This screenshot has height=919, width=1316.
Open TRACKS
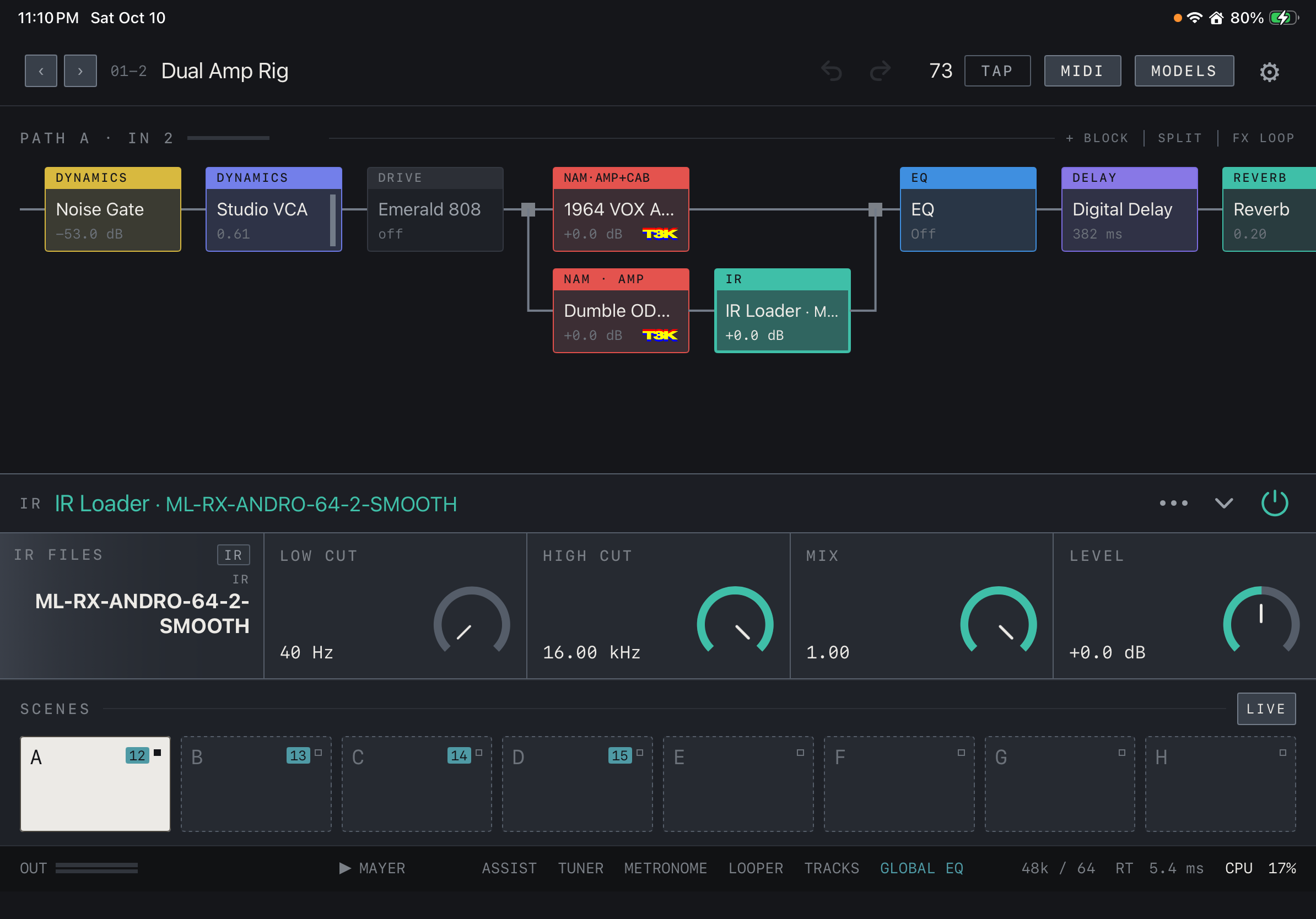click(832, 868)
